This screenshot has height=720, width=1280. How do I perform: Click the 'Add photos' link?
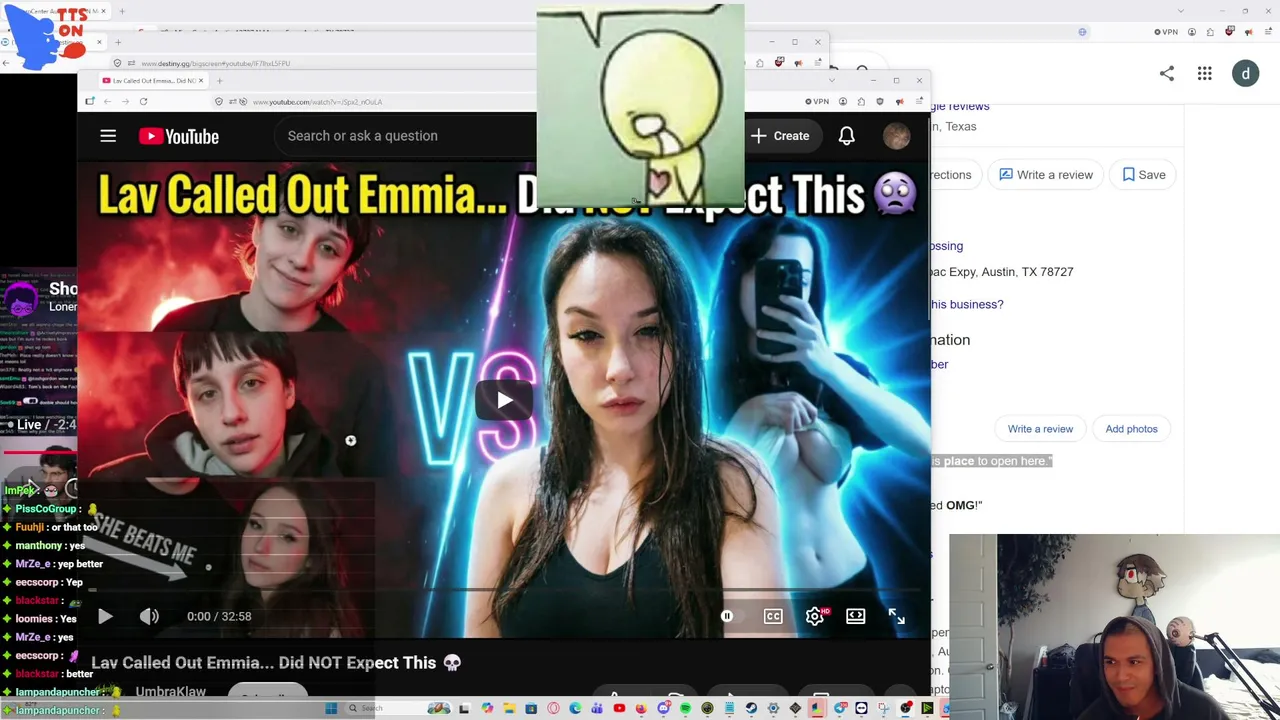[1131, 429]
